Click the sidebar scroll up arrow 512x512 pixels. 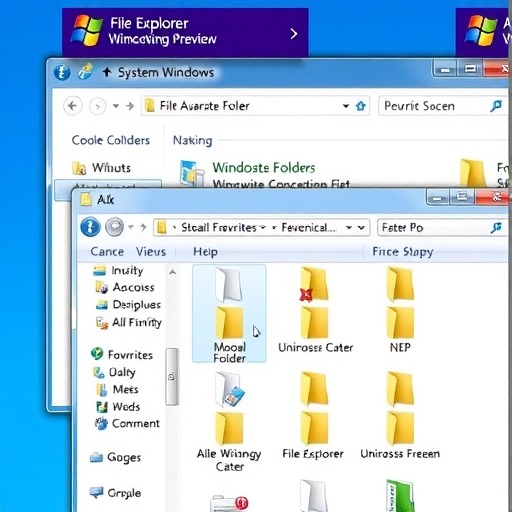pos(172,272)
